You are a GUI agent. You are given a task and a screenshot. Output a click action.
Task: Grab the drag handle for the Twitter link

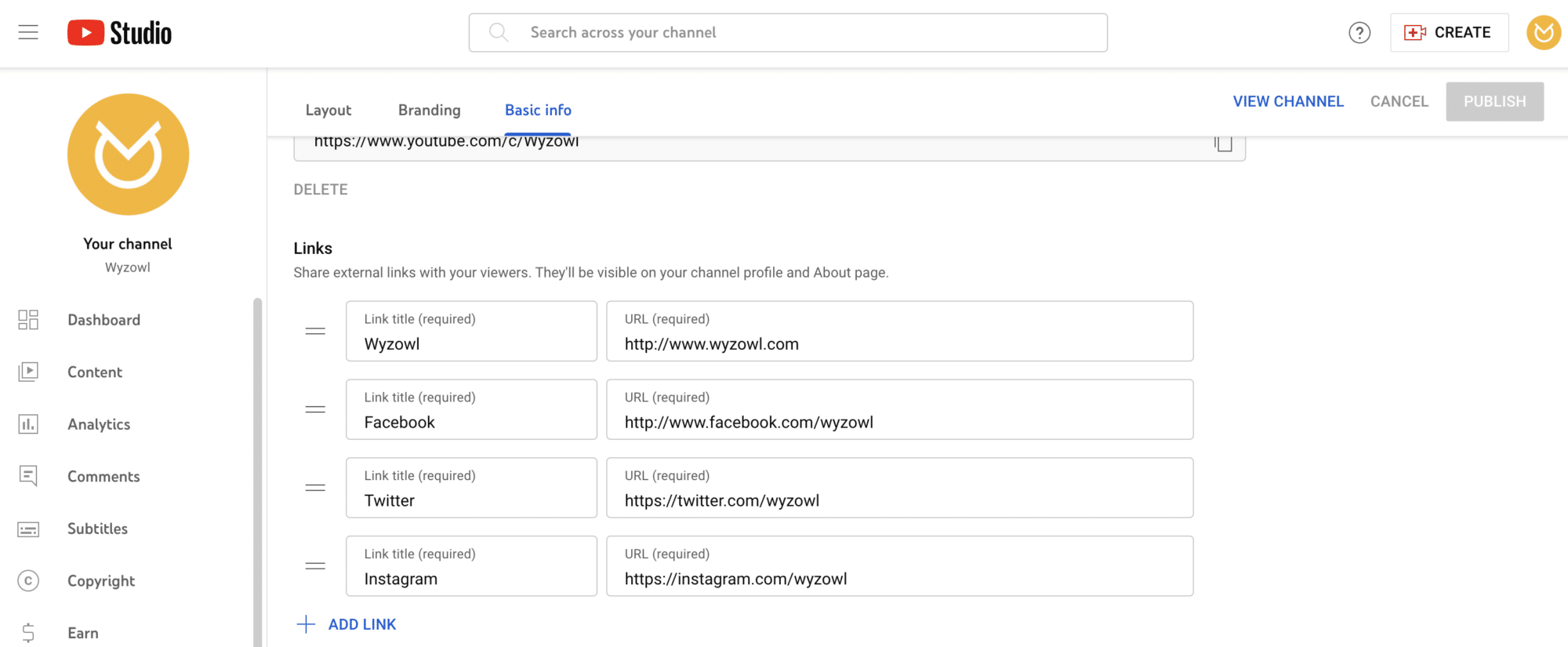315,488
